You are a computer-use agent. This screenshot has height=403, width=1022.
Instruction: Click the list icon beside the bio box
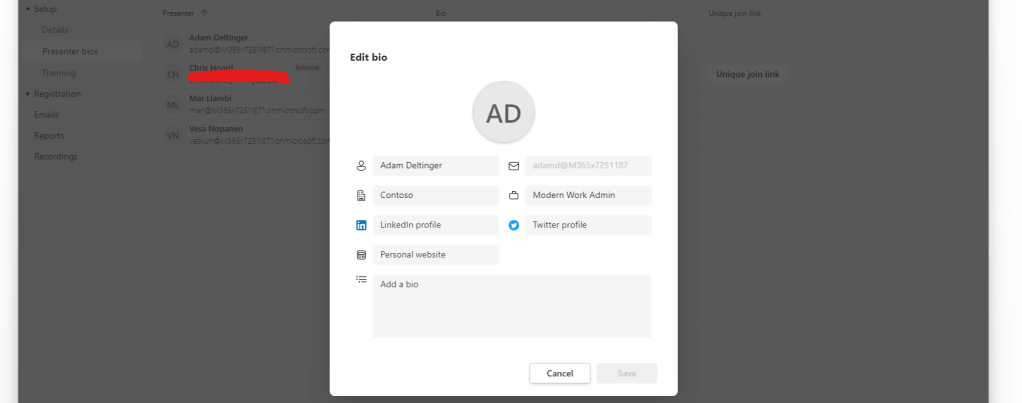361,280
